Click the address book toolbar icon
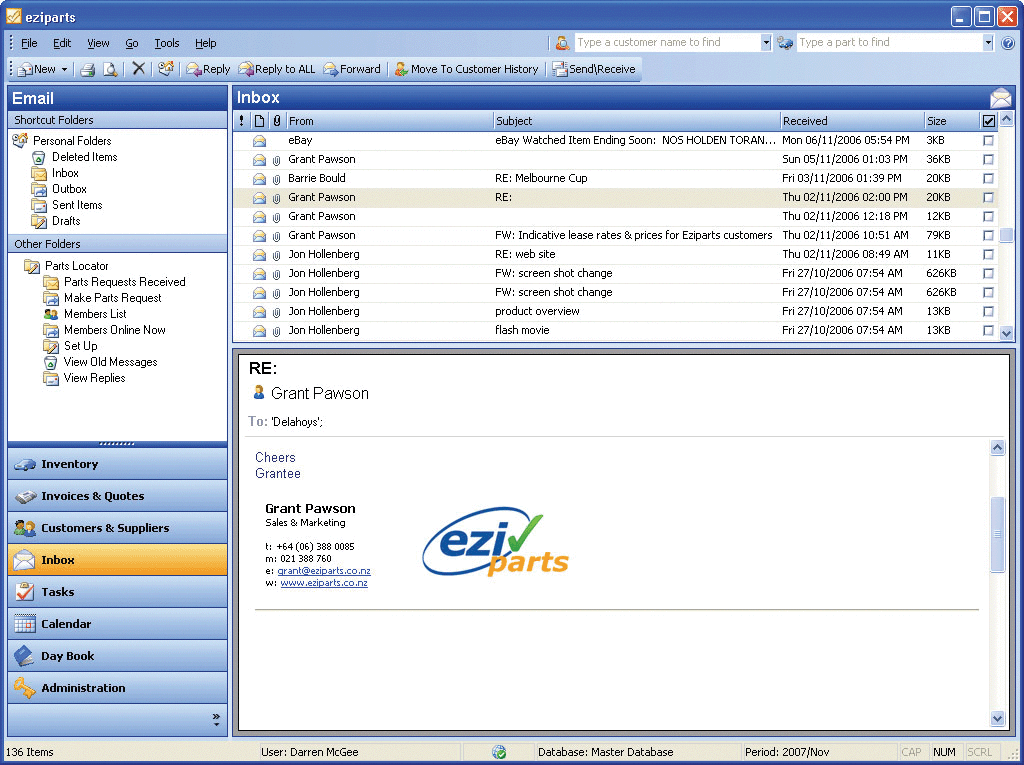This screenshot has height=765, width=1024. (x=166, y=69)
